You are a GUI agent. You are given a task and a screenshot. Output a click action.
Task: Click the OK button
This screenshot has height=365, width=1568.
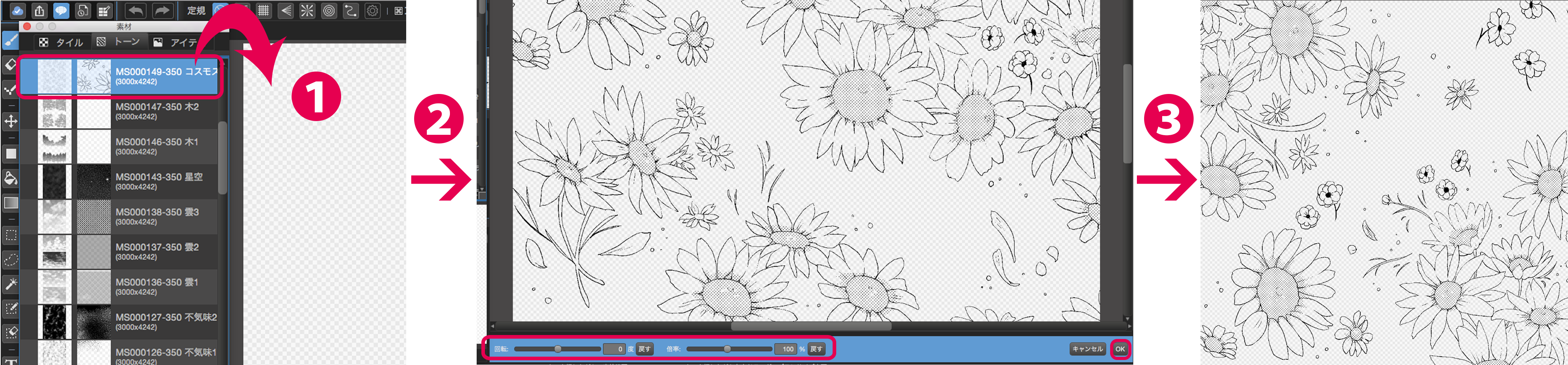1120,349
